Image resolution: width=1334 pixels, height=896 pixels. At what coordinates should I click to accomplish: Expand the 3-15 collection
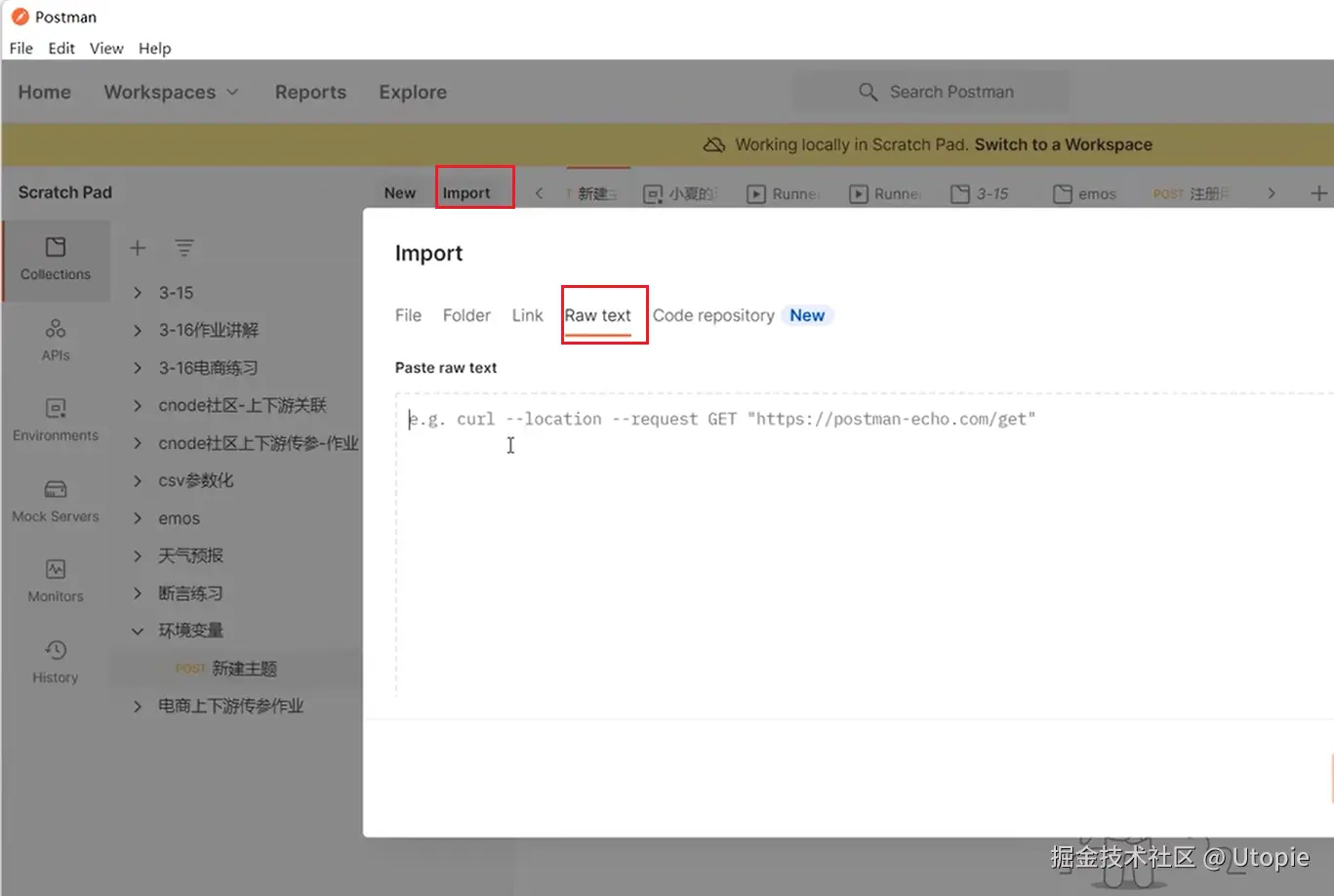pos(138,293)
